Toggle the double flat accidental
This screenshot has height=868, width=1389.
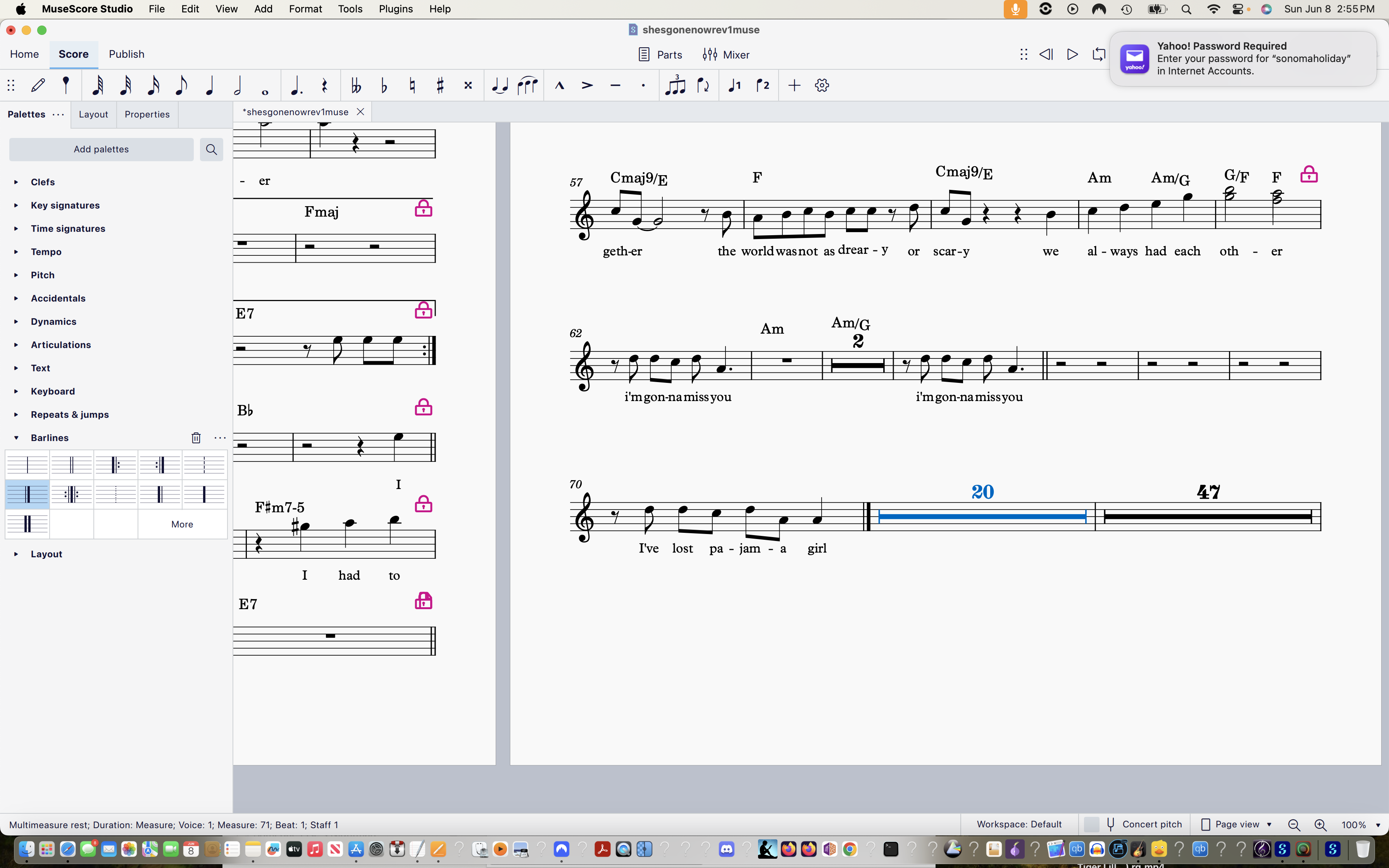click(356, 86)
